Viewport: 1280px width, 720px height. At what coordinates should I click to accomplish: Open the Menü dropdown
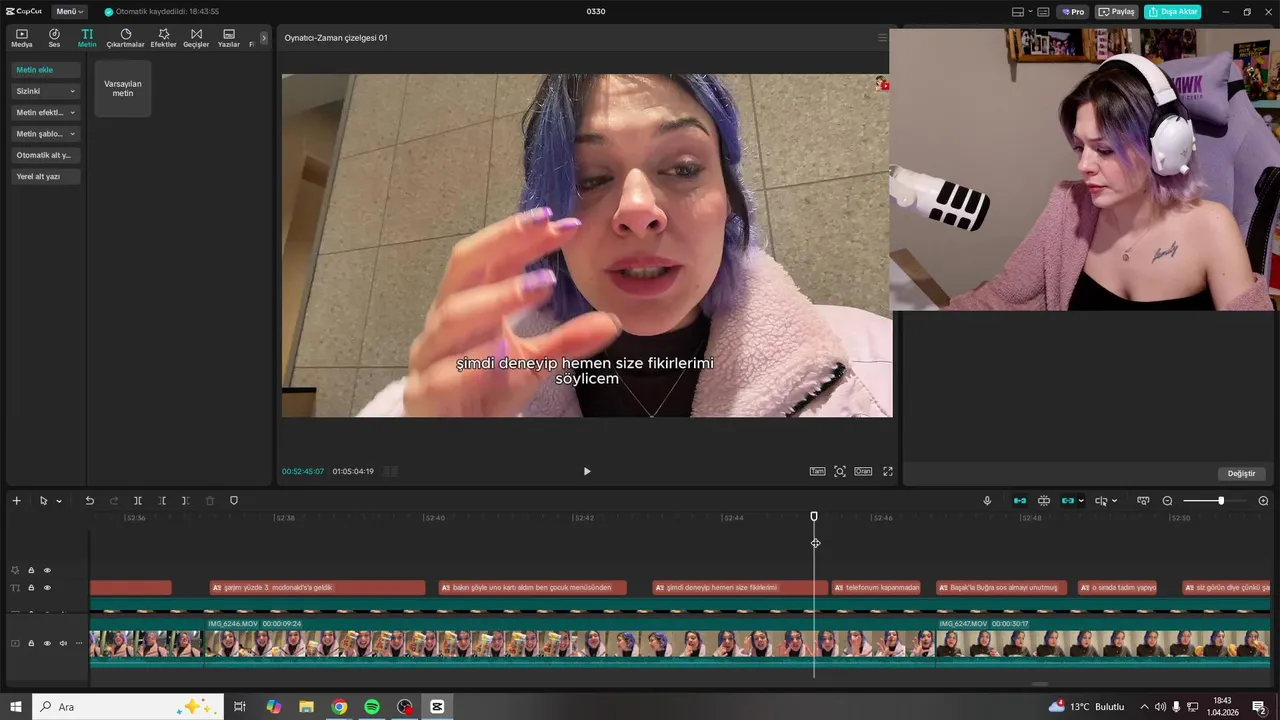tap(70, 12)
